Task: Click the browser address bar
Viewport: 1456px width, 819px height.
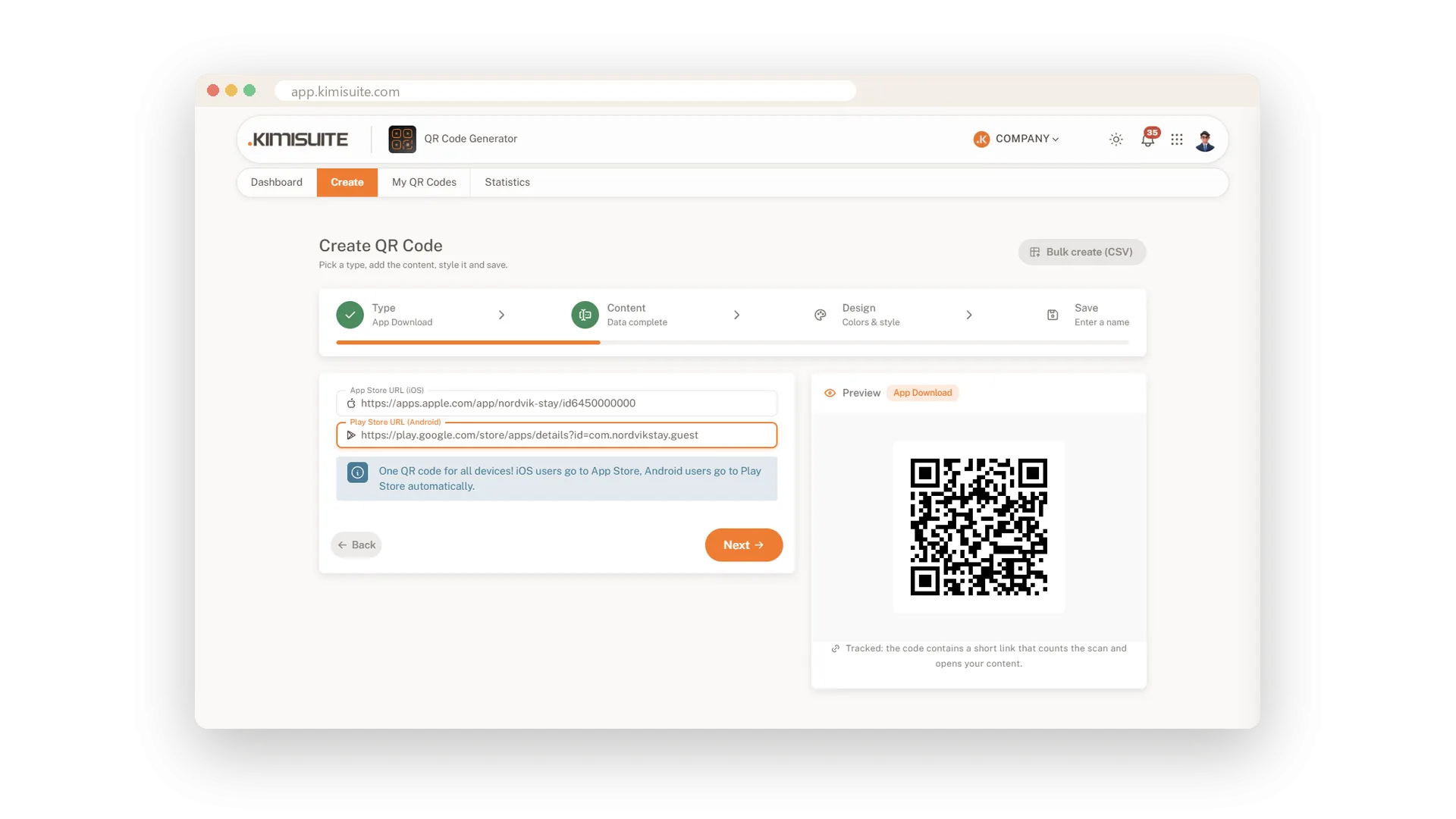Action: click(x=565, y=92)
